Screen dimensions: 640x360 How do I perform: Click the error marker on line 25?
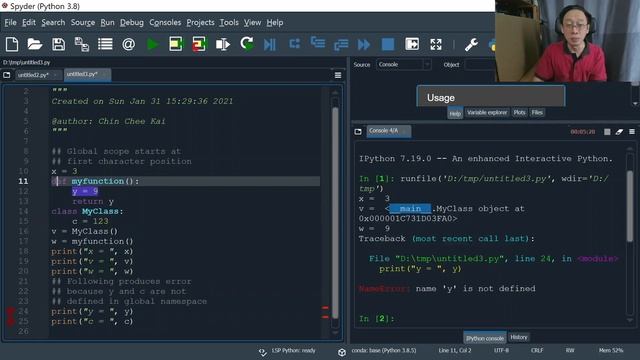(x=10, y=322)
